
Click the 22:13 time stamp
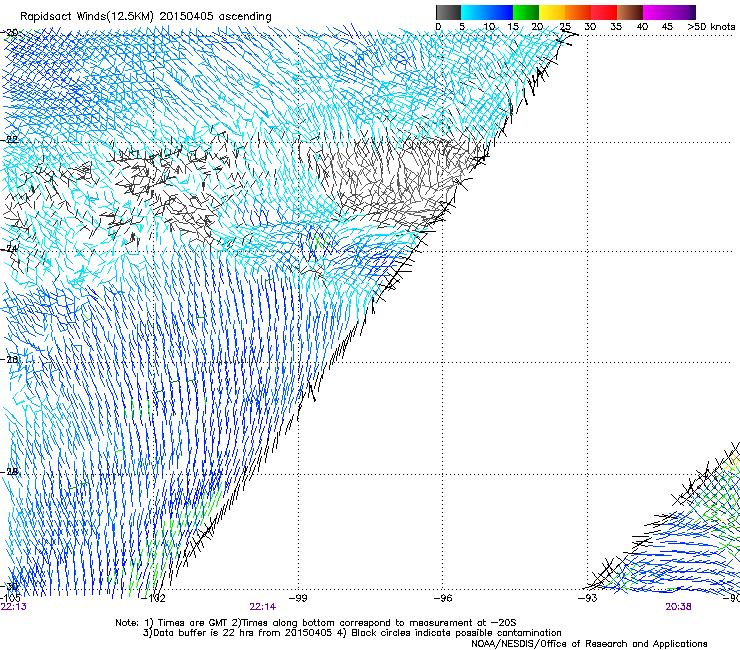14,607
